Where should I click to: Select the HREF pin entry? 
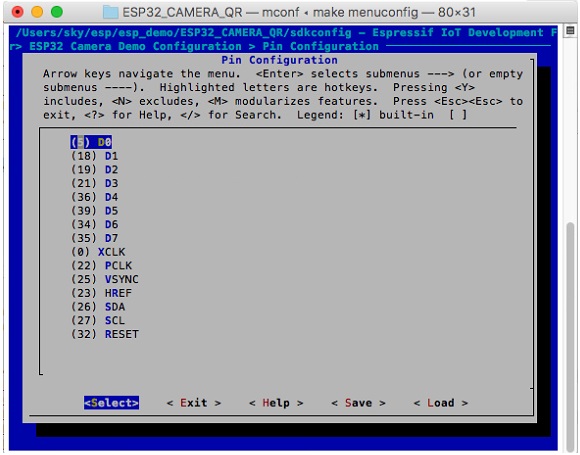click(x=101, y=293)
